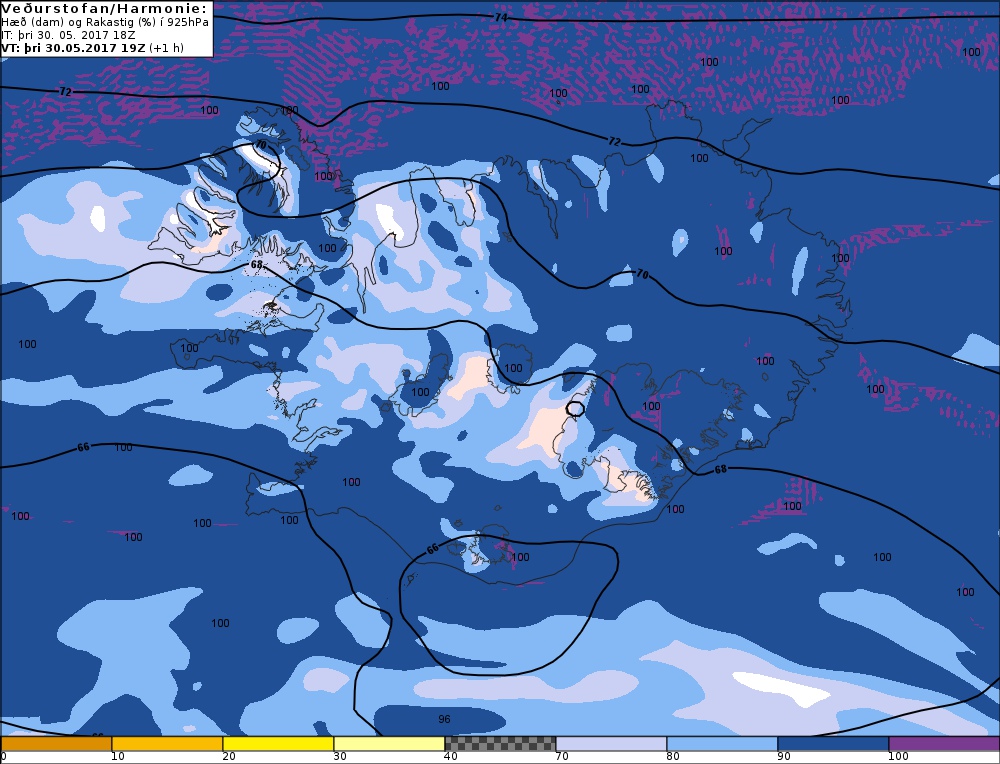The height and width of the screenshot is (764, 1000).
Task: Click the title text 'Veðurstofan/Harmonie:'
Action: tap(105, 9)
